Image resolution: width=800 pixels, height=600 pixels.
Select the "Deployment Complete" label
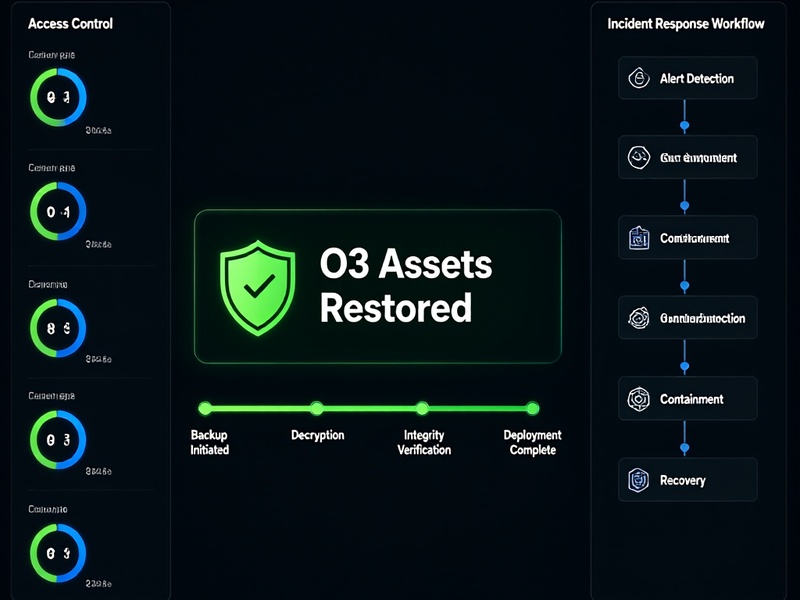(533, 442)
